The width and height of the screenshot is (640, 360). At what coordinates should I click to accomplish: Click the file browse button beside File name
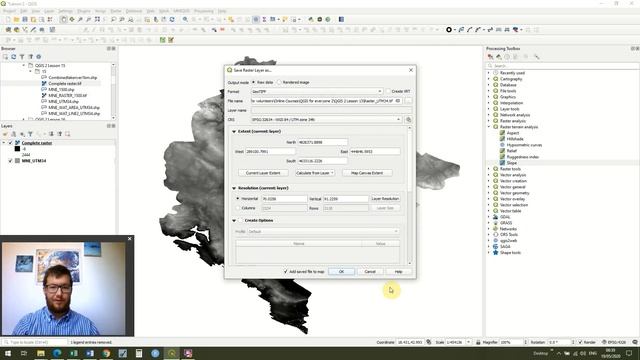(x=408, y=101)
